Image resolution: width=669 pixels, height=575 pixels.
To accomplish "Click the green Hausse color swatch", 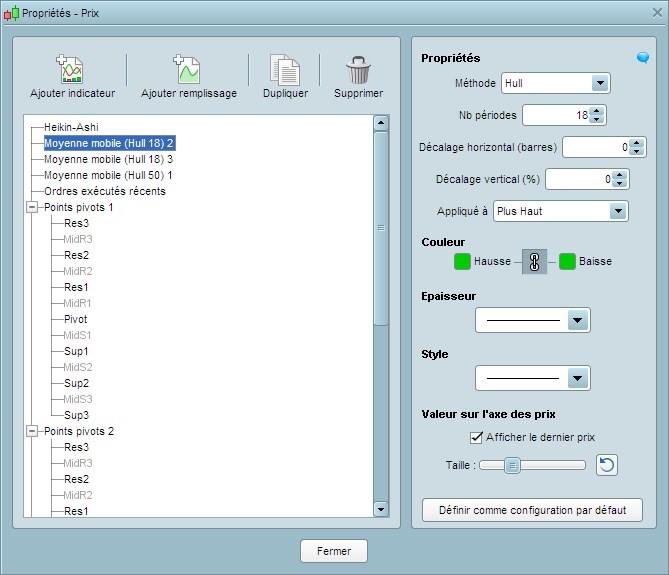I will pyautogui.click(x=462, y=262).
